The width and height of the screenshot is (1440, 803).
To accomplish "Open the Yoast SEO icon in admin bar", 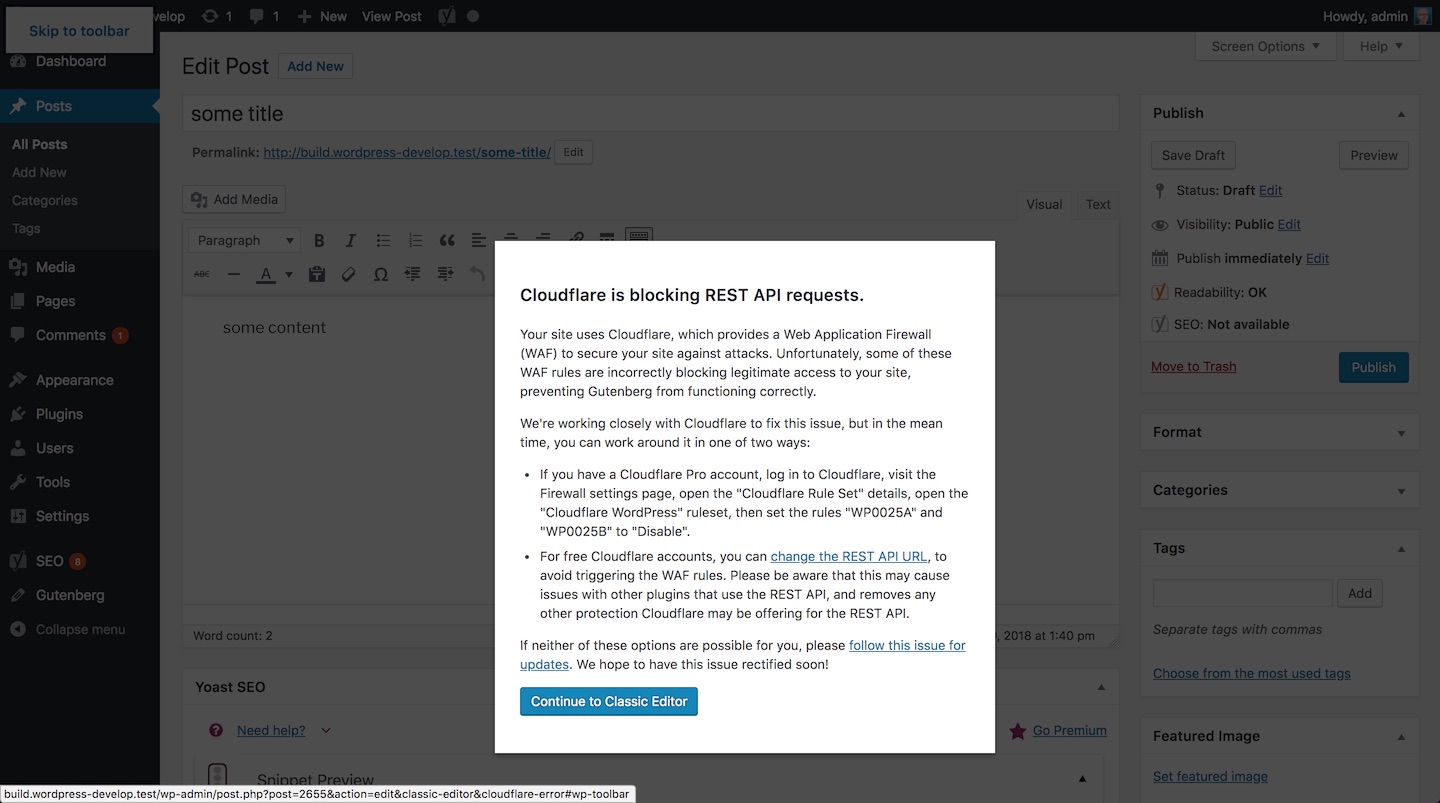I will (x=446, y=16).
